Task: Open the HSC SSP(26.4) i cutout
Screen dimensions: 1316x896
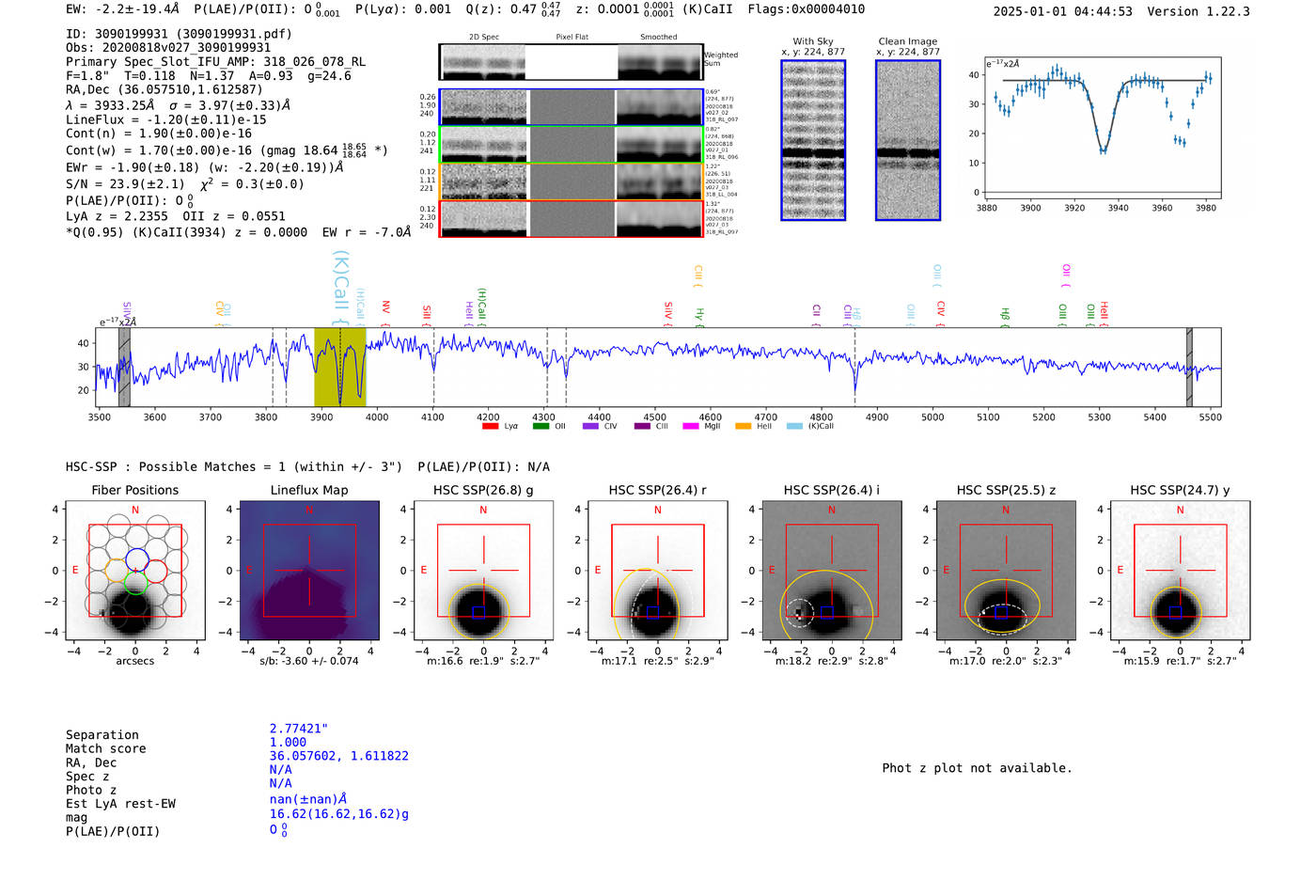Action: point(832,571)
